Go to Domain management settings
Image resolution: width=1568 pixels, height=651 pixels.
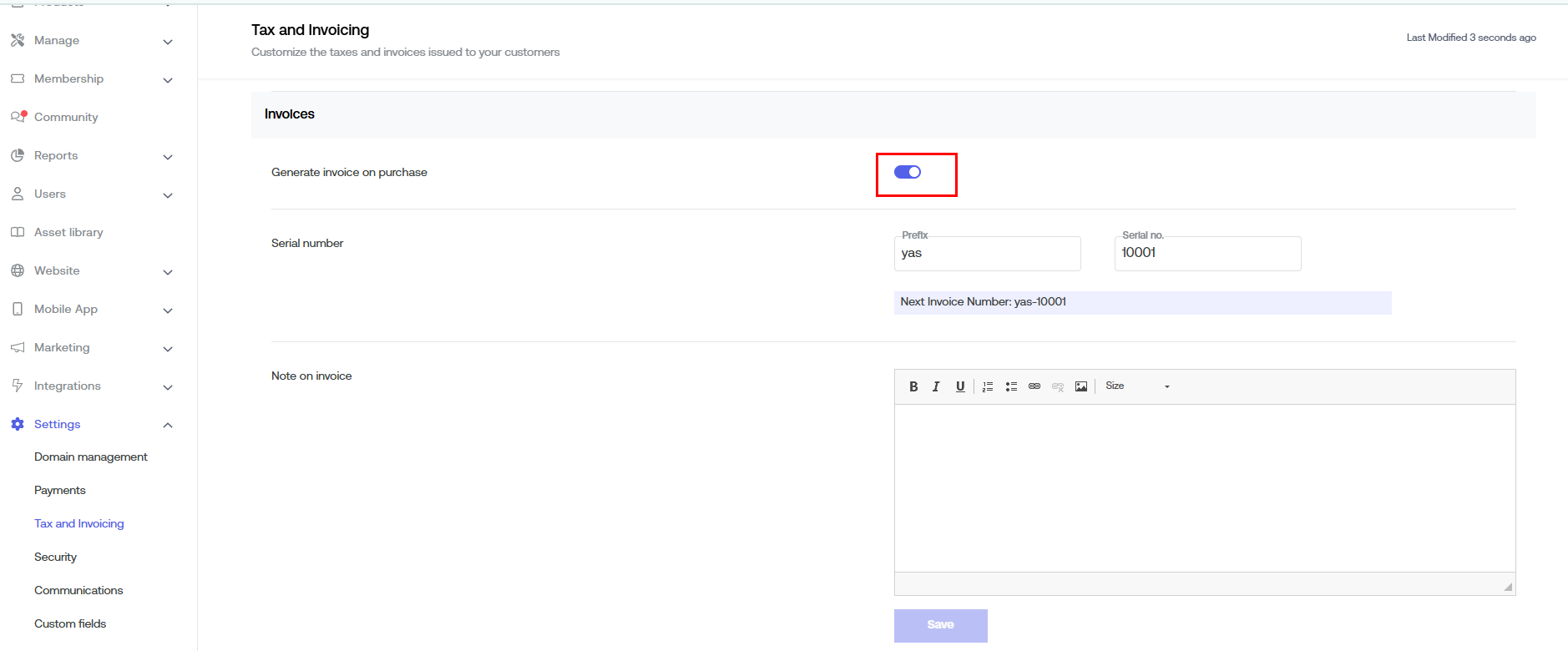[91, 457]
